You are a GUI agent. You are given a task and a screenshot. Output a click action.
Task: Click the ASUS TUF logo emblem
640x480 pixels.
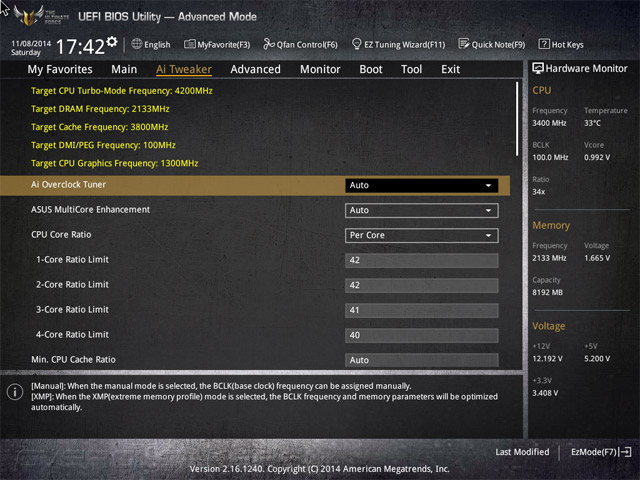click(29, 16)
